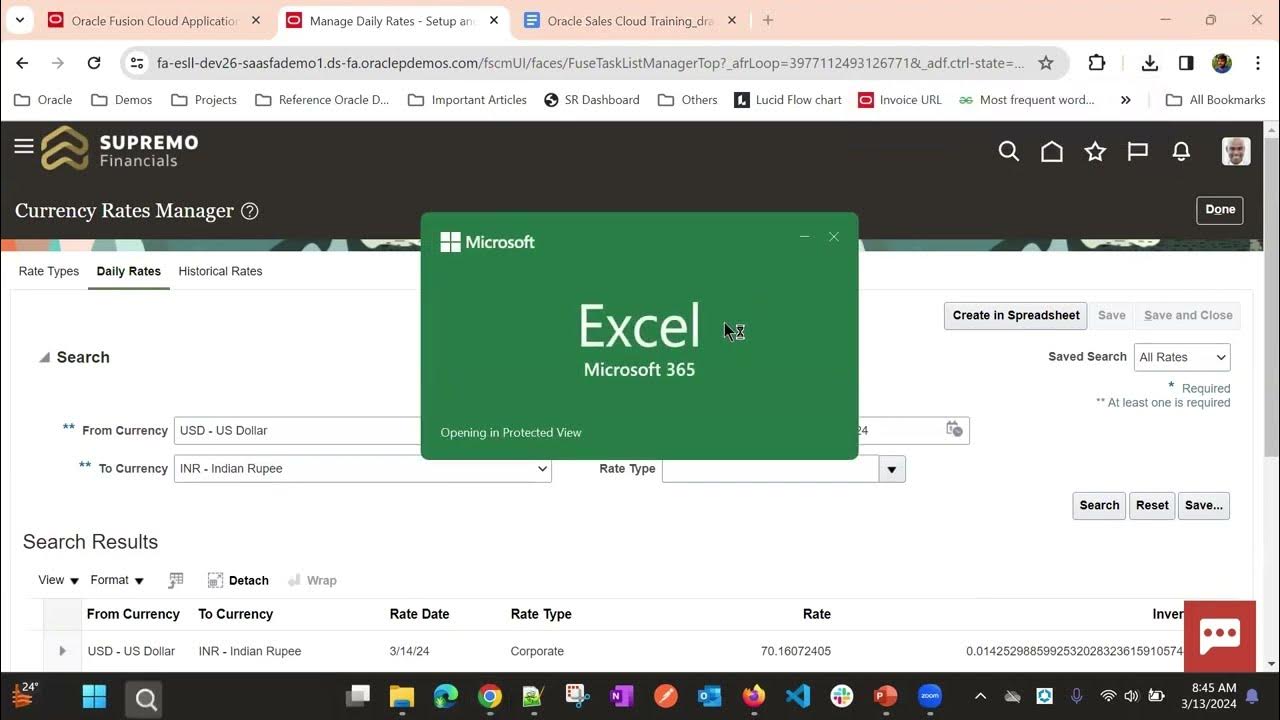Click the export to Excel icon

(x=176, y=580)
